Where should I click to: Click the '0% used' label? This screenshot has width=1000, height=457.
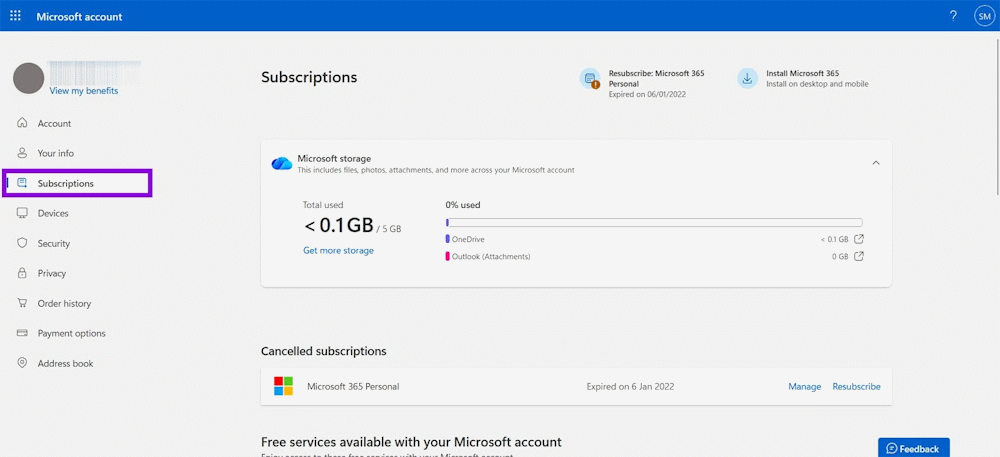463,205
